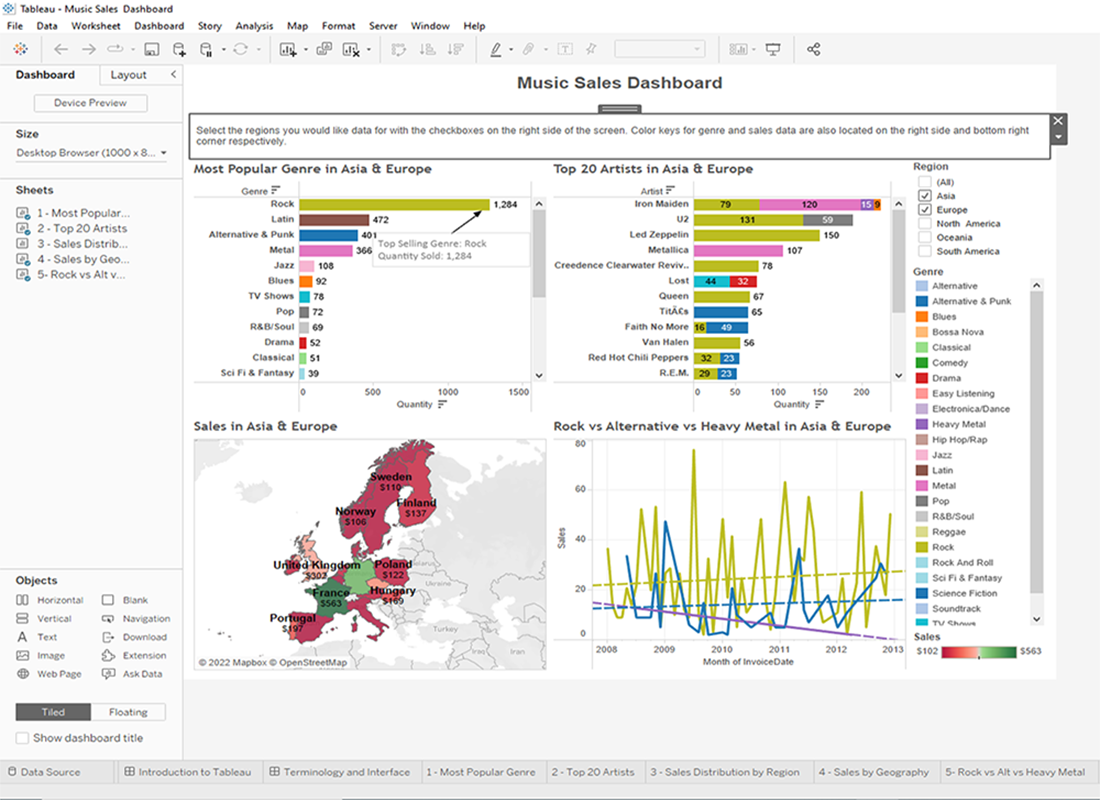Enable the Oceania region checkbox
The image size is (1100, 800).
pyautogui.click(x=925, y=238)
